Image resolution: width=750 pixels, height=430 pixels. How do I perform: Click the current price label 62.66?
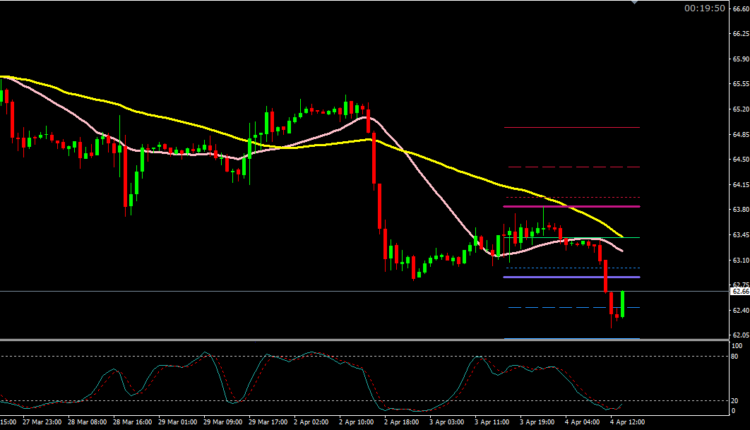tap(737, 291)
